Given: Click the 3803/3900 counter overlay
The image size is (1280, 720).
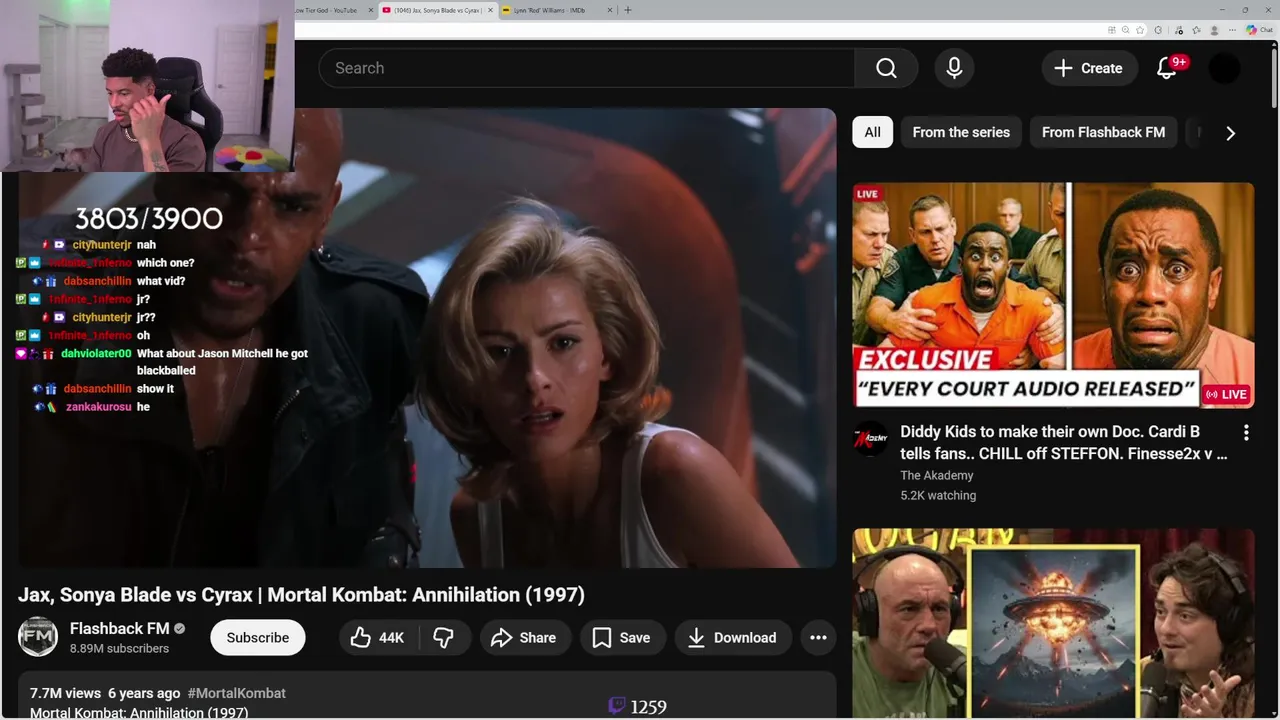Looking at the screenshot, I should click(x=149, y=218).
